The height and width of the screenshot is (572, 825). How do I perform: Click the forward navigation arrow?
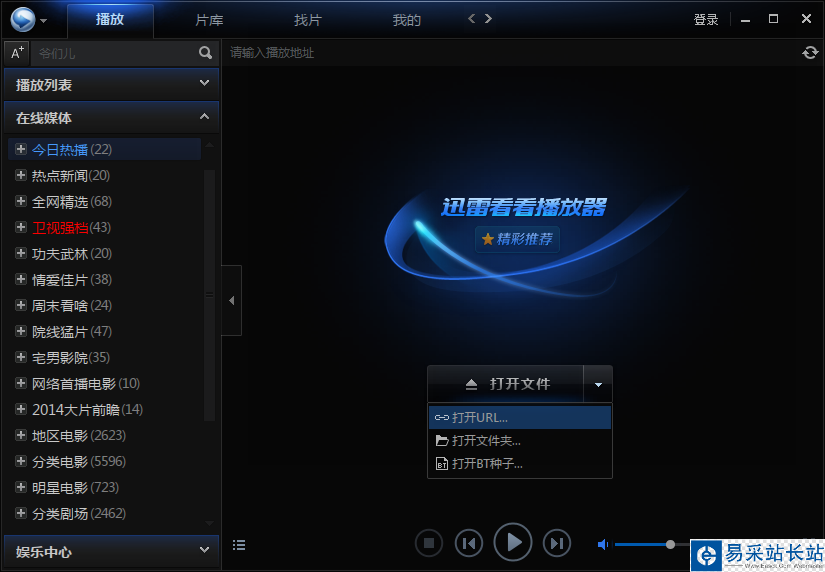pos(488,19)
